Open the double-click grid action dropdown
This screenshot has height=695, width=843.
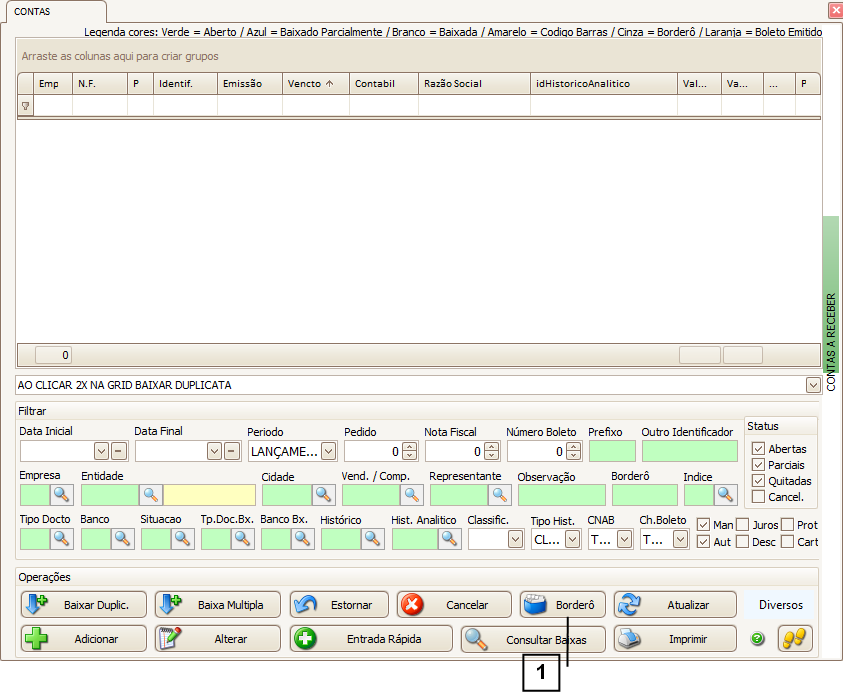pos(812,385)
